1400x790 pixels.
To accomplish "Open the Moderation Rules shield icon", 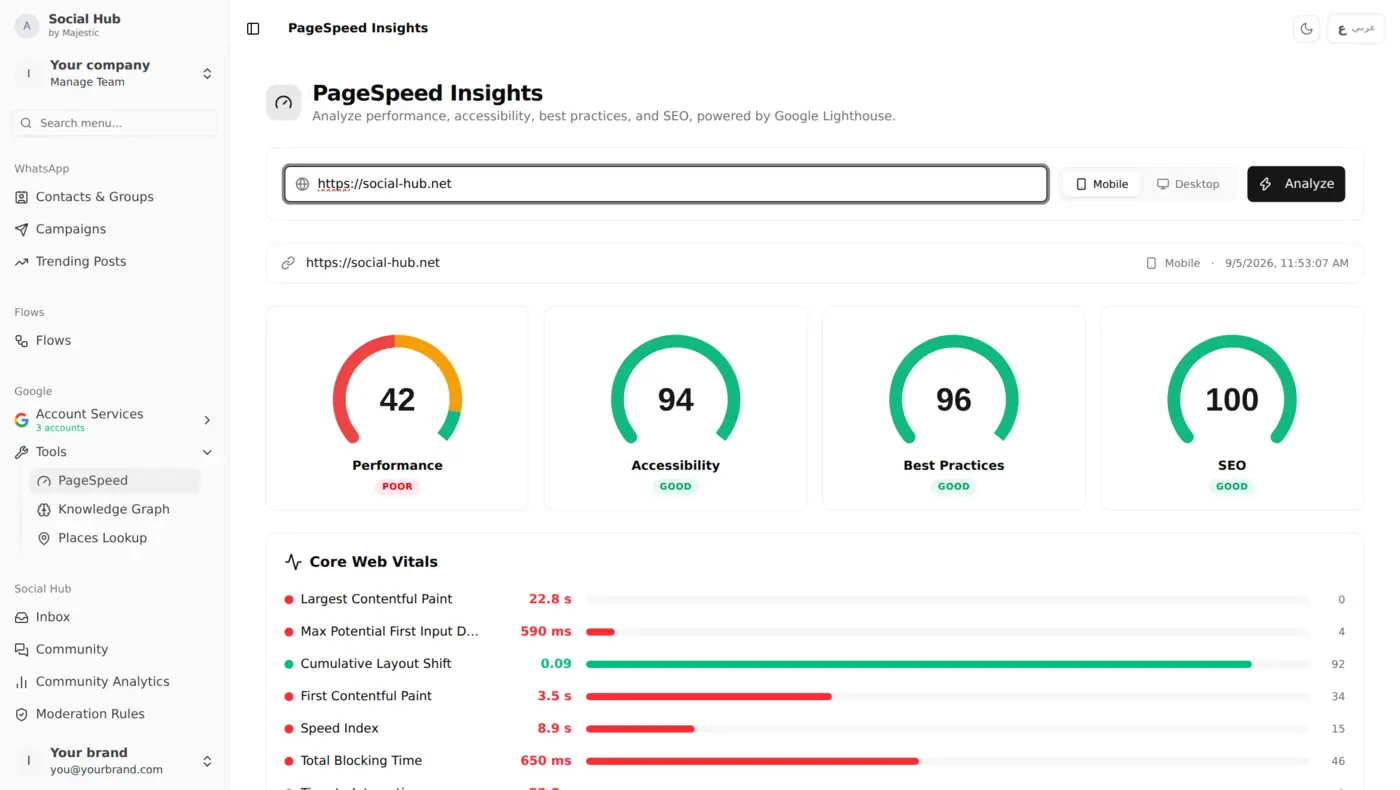I will pyautogui.click(x=21, y=714).
